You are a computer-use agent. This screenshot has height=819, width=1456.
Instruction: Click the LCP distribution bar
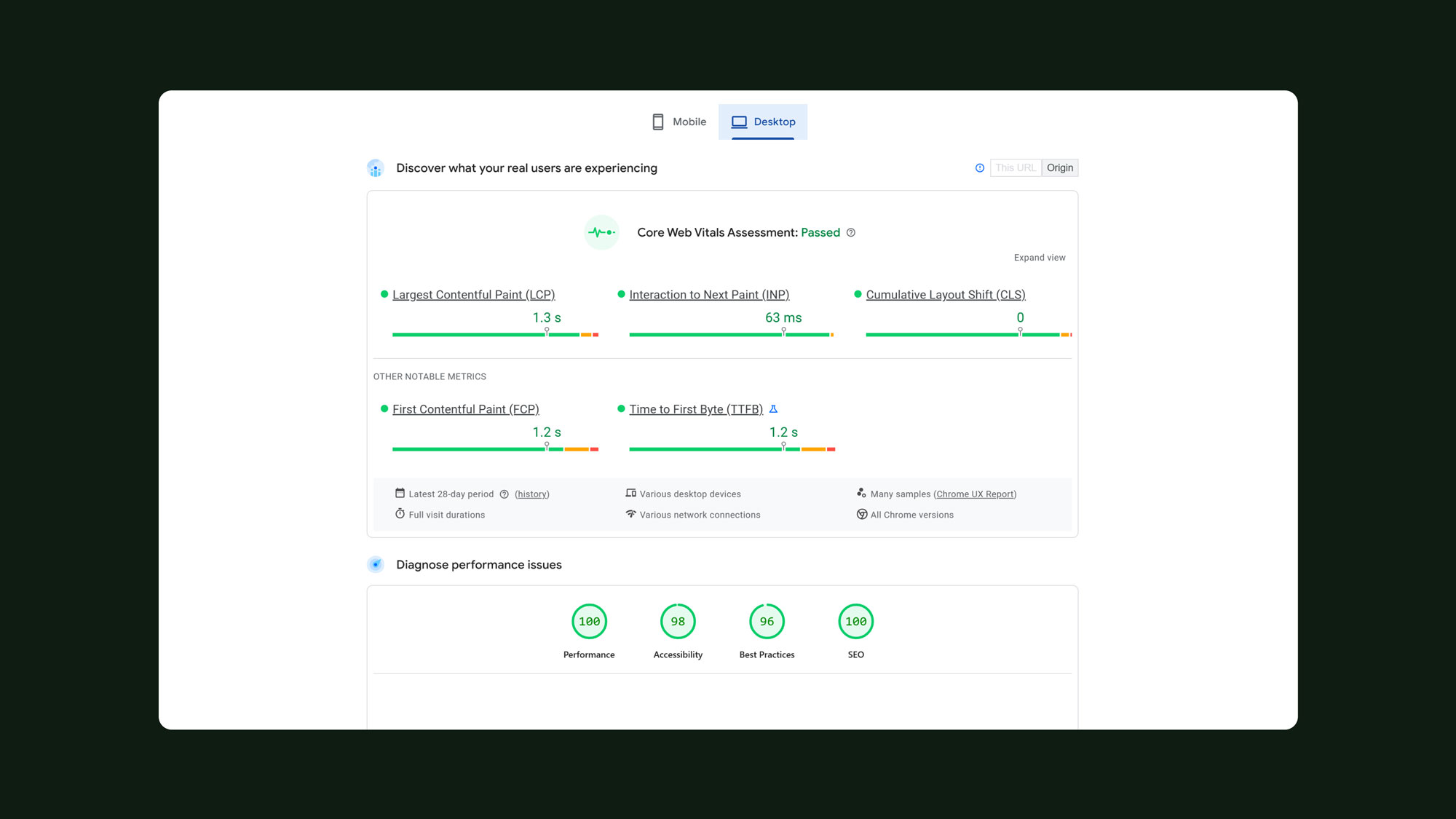pos(495,334)
